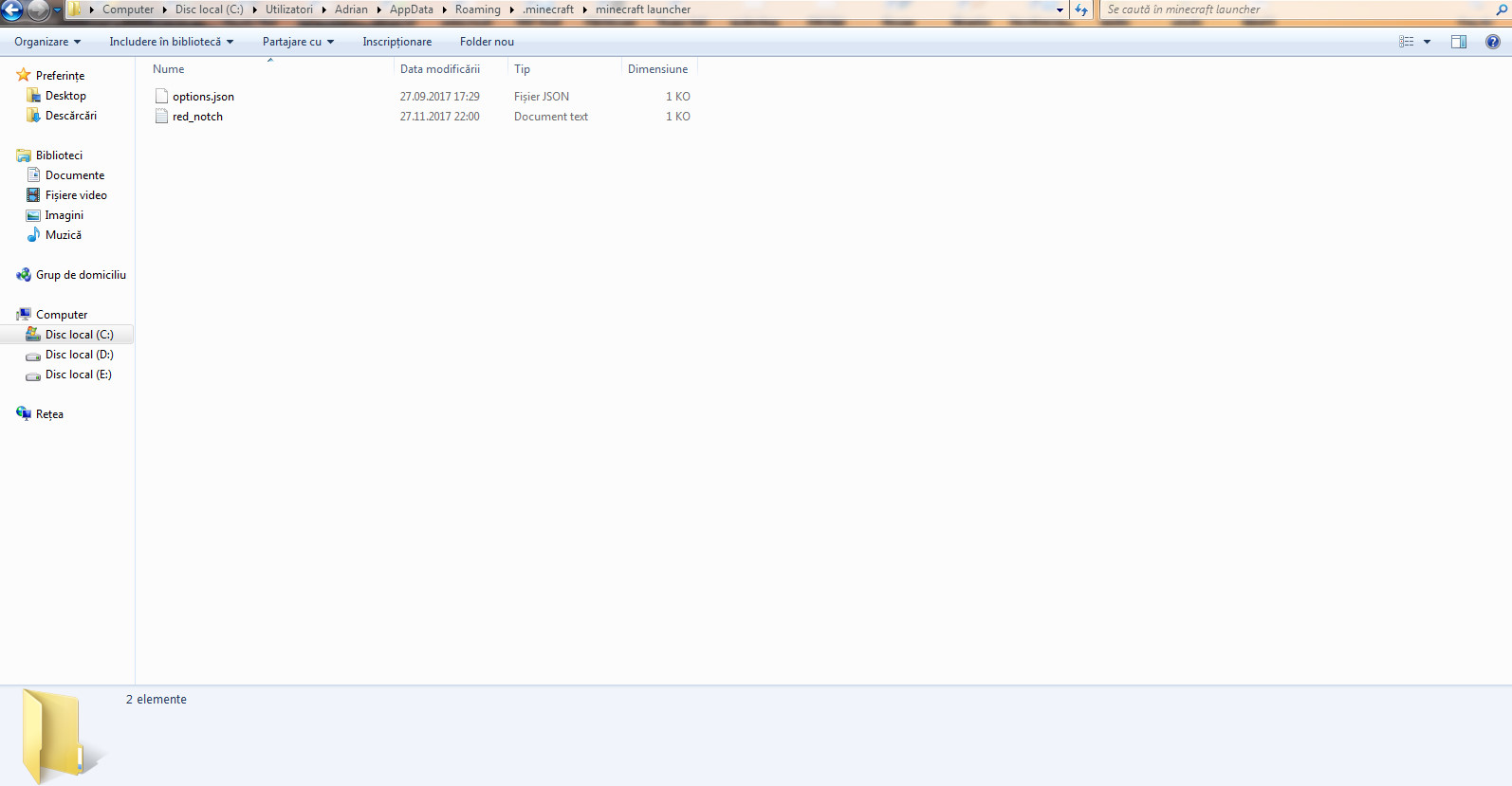Open the 'Includere în bibliotecă' menu
Image resolution: width=1512 pixels, height=786 pixels.
171,42
